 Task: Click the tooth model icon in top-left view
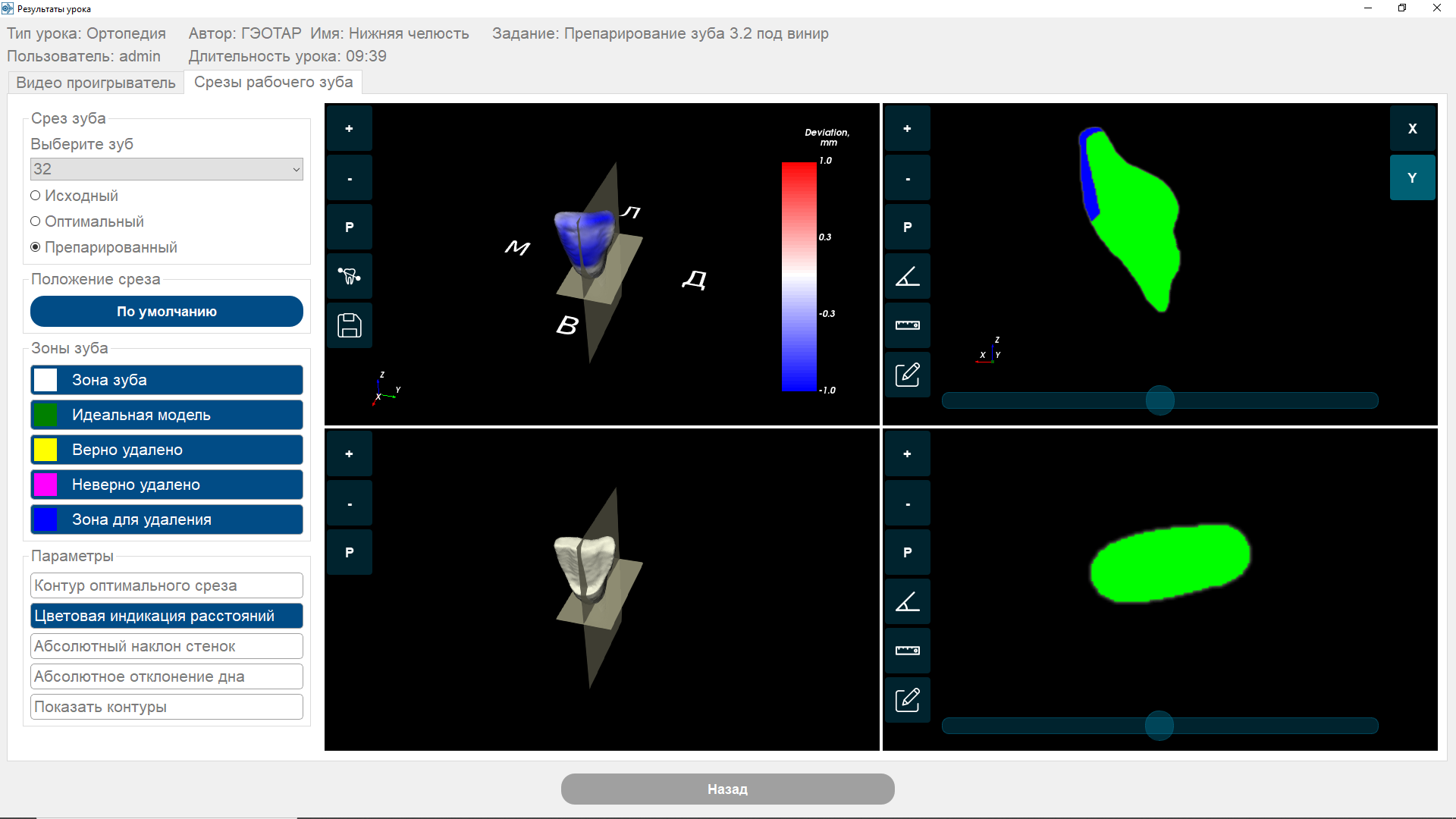click(349, 276)
